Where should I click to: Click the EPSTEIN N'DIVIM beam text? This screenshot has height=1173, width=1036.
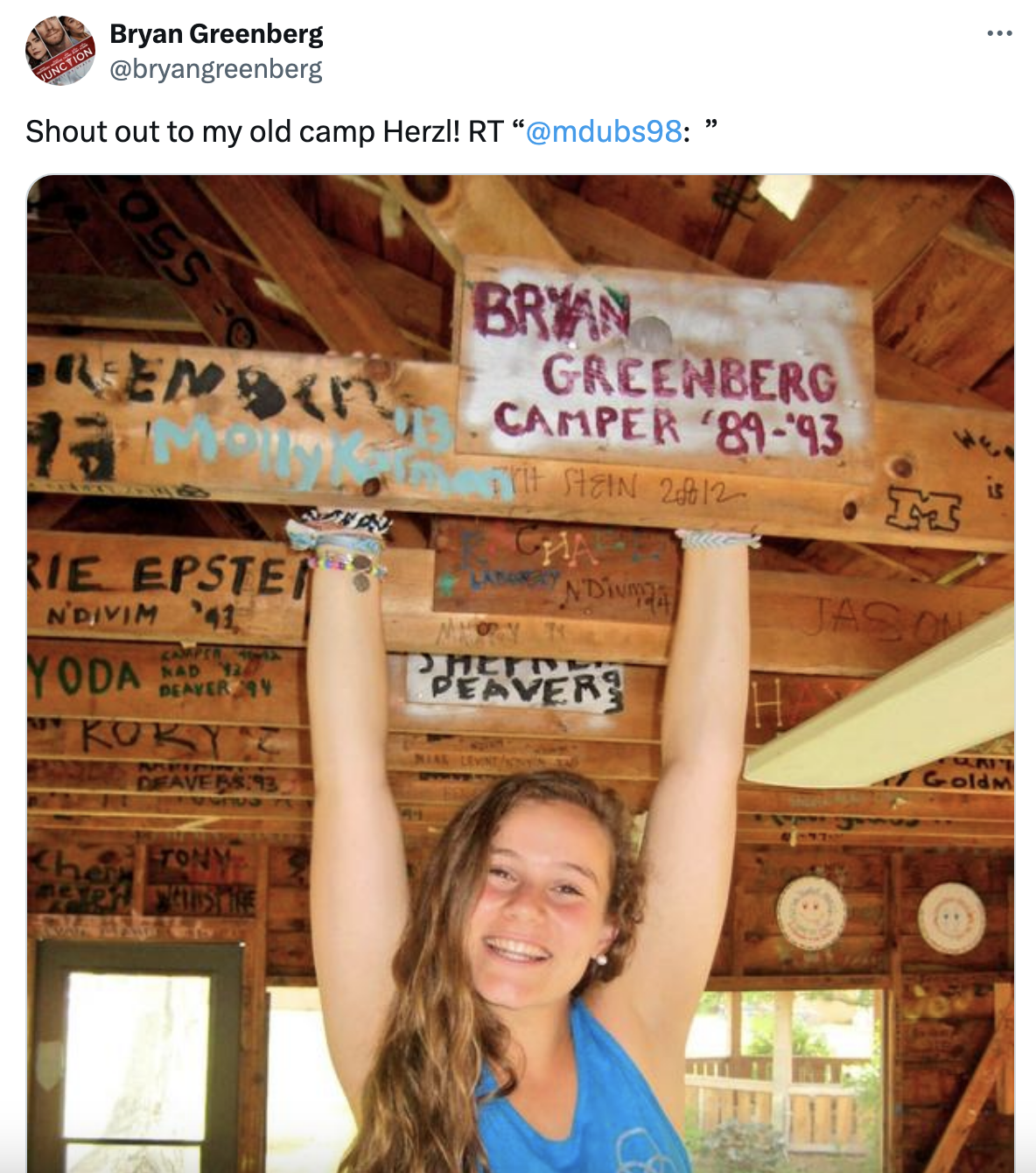[x=166, y=588]
